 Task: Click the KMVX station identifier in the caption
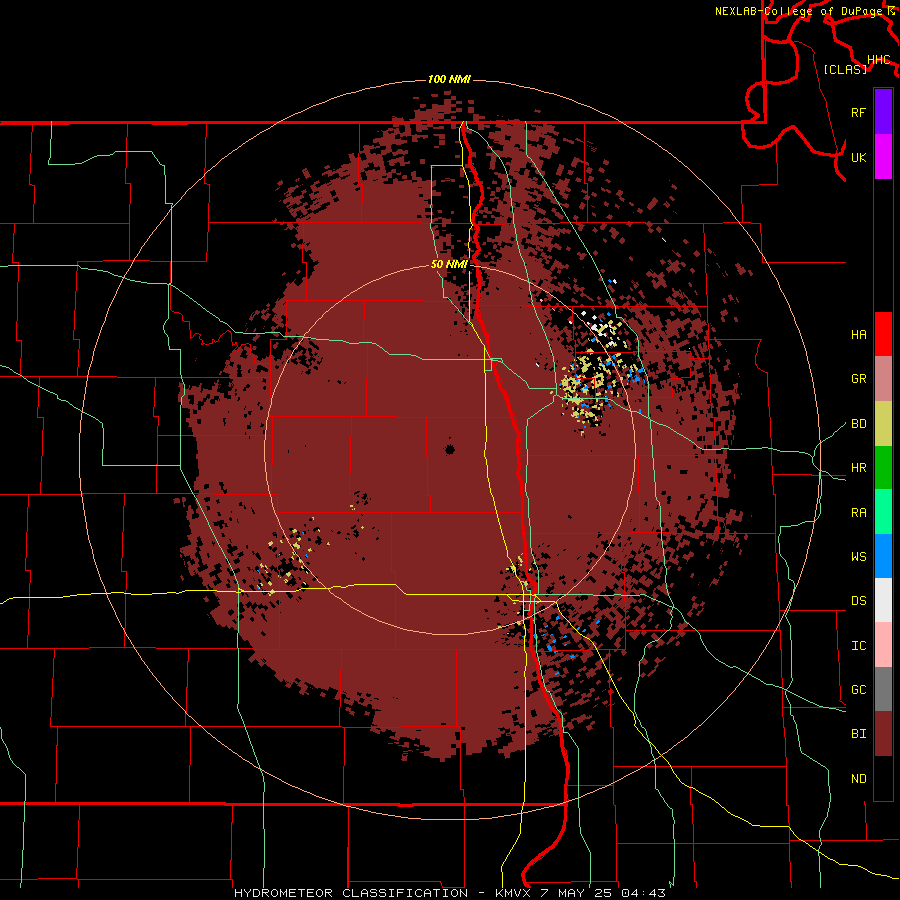tap(512, 893)
